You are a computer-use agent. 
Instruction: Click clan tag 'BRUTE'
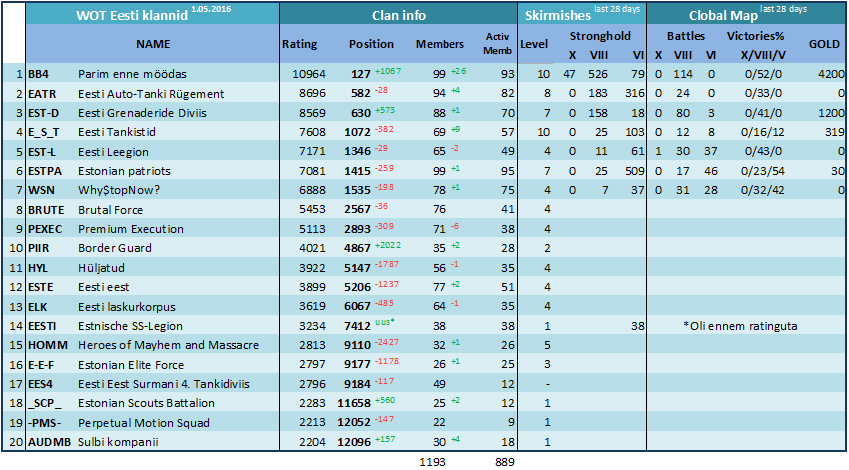point(46,210)
